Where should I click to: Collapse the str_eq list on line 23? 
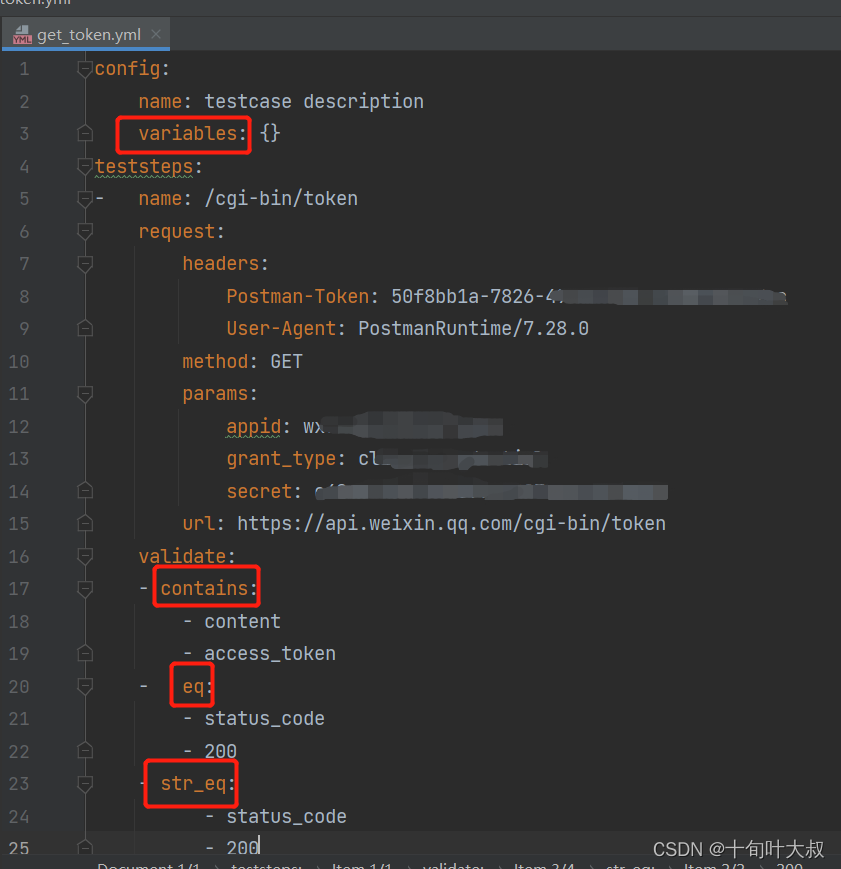[85, 784]
